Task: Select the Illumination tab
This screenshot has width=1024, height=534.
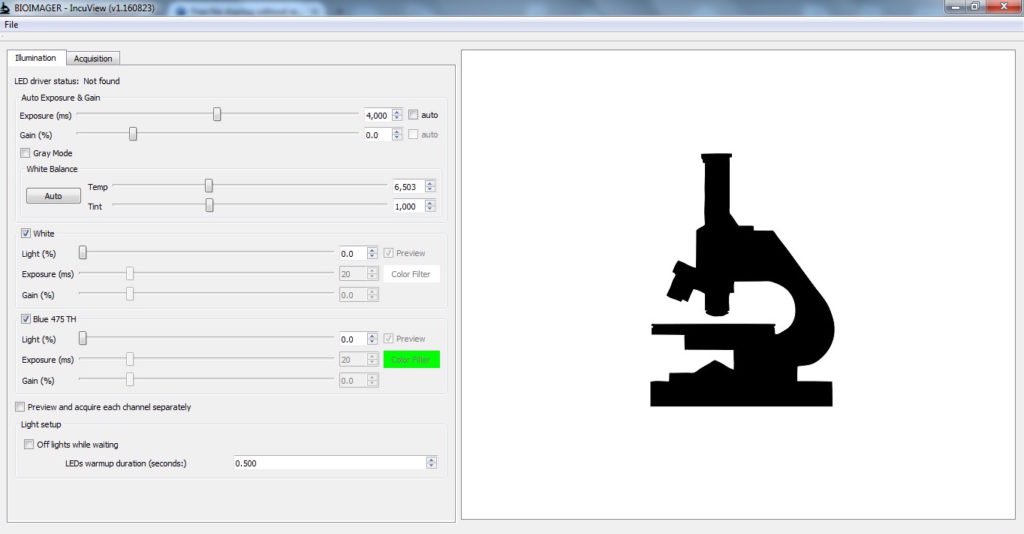Action: [x=36, y=57]
